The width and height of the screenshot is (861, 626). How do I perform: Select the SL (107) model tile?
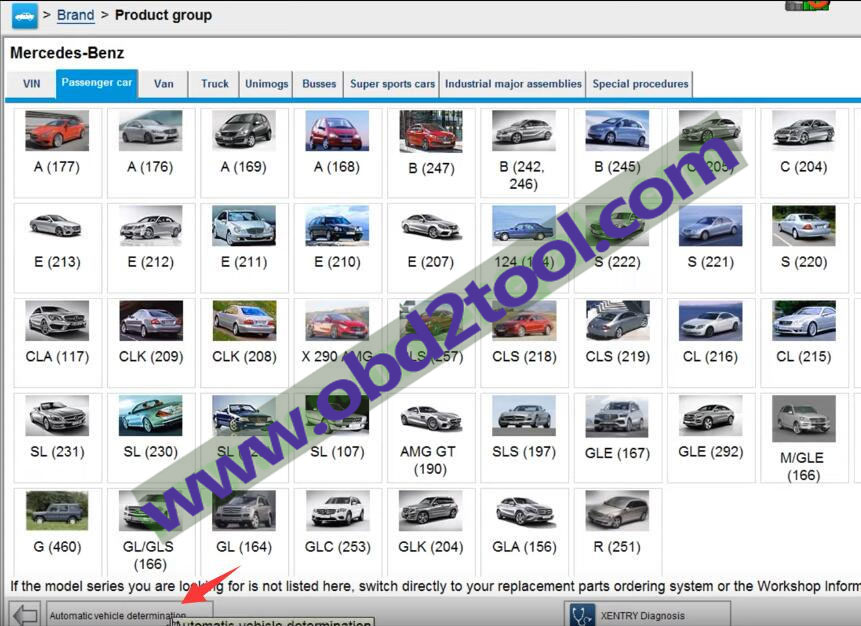(338, 438)
